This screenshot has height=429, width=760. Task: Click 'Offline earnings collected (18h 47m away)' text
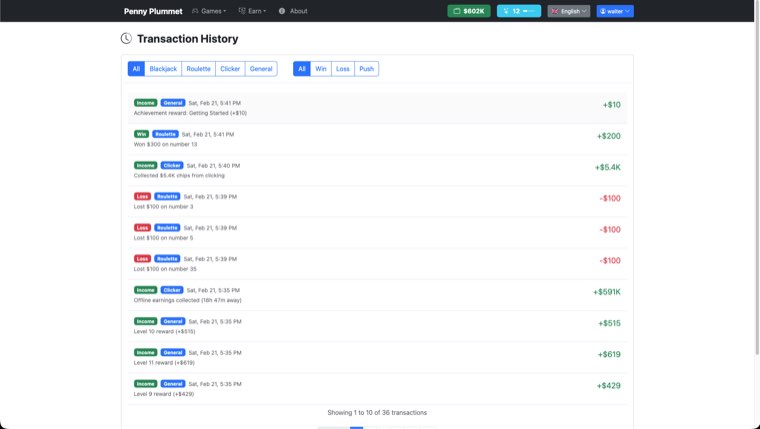(x=188, y=300)
